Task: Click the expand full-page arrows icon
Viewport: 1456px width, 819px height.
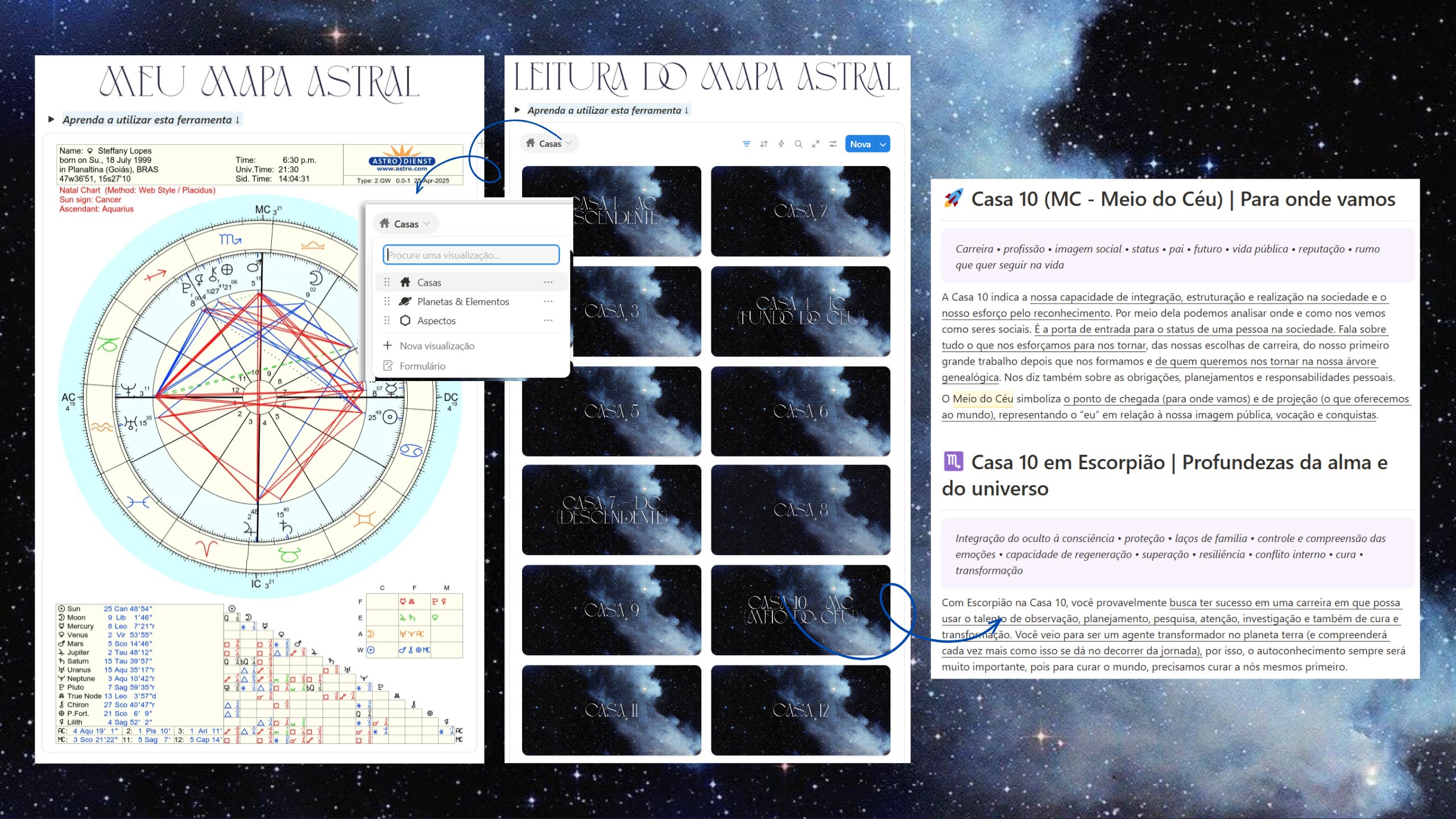Action: tap(816, 144)
